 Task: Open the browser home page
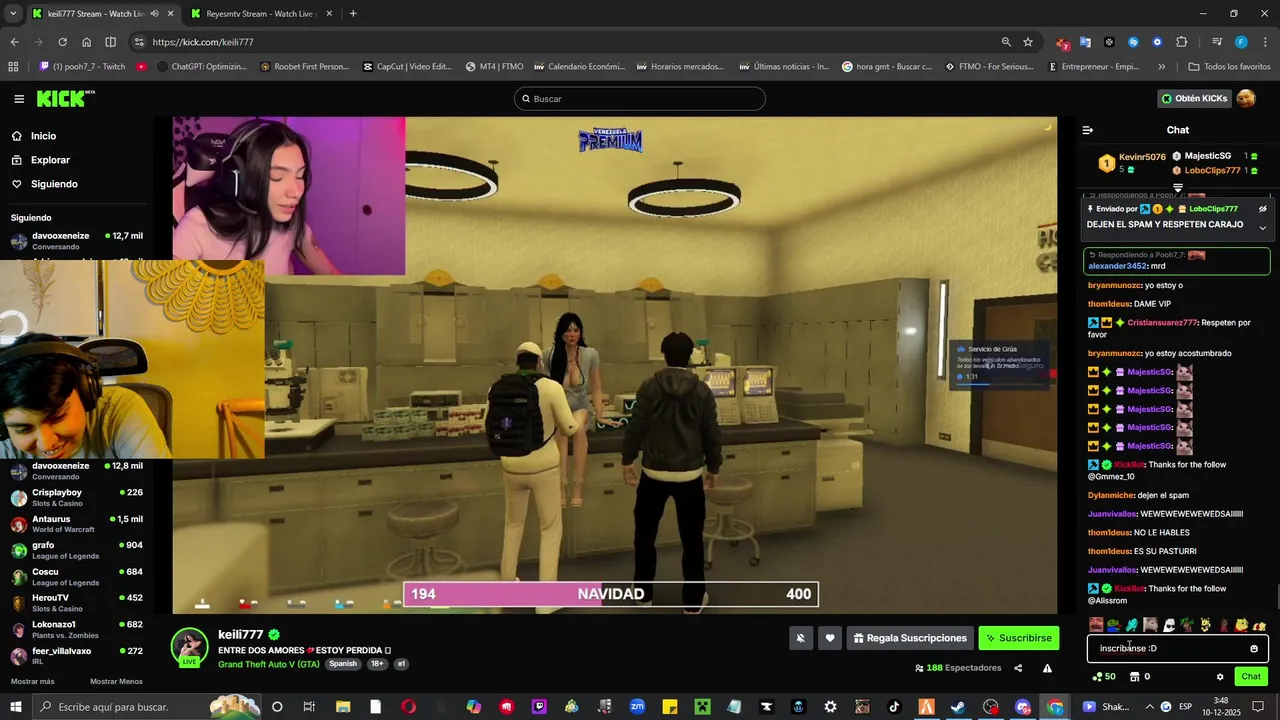(x=87, y=42)
